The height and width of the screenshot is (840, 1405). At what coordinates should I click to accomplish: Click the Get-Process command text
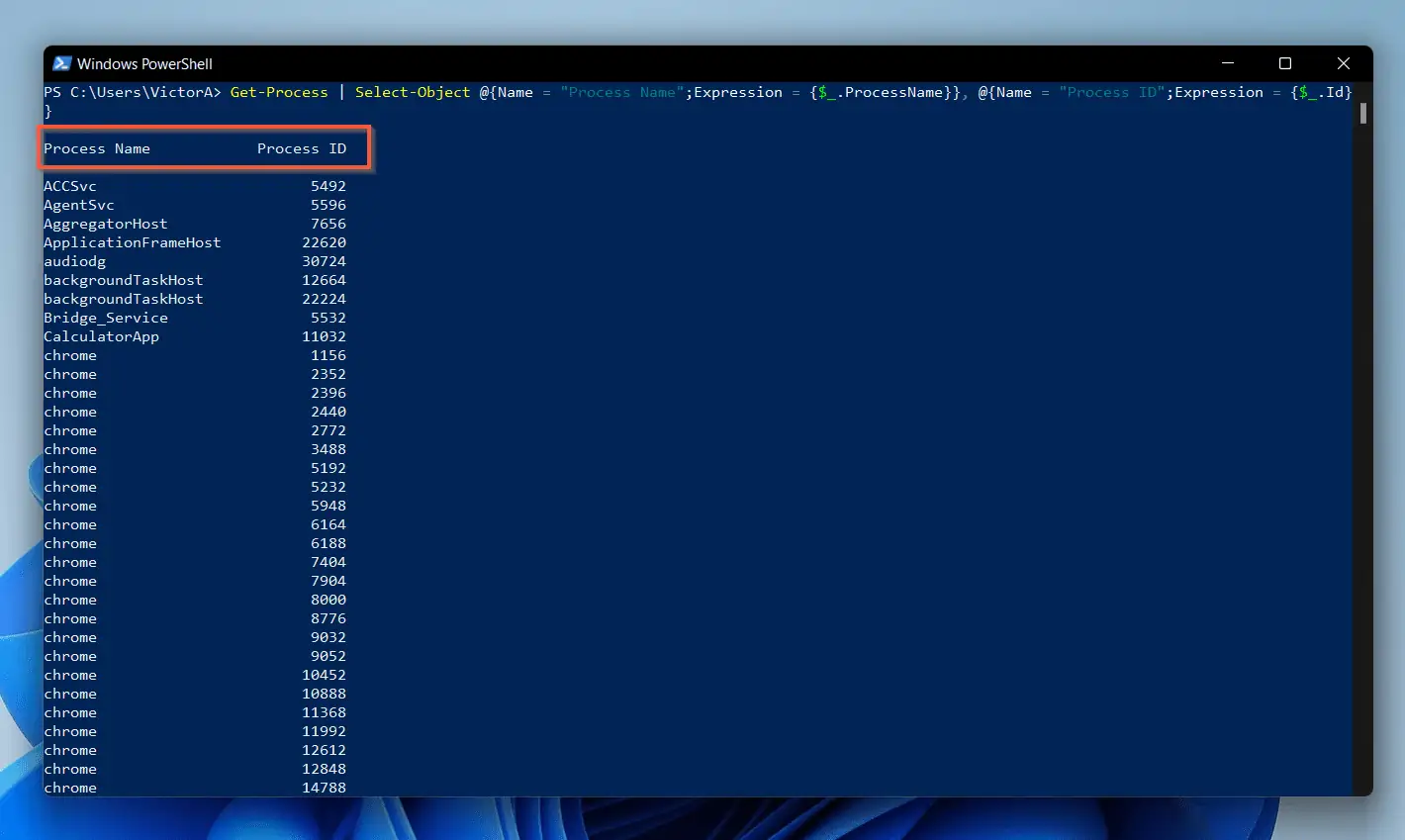279,92
